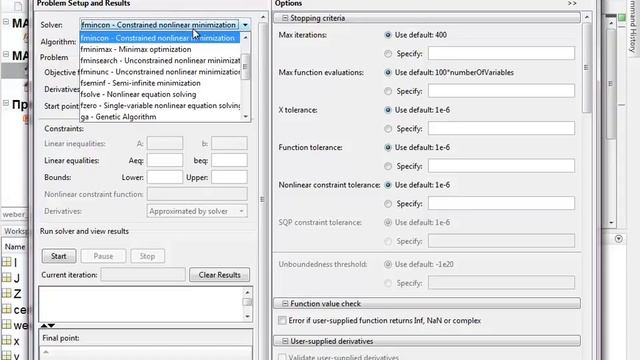Click the >> expand Options arrows

click(x=572, y=3)
